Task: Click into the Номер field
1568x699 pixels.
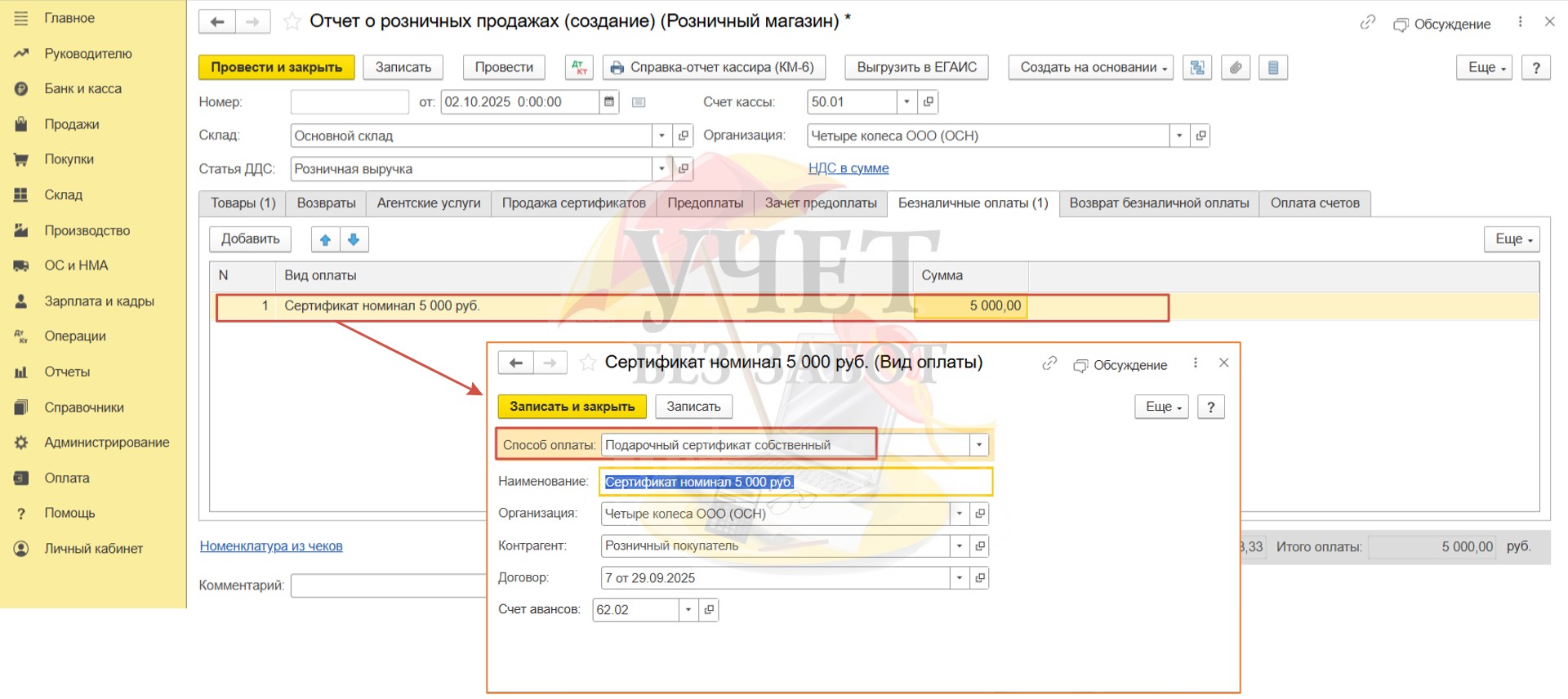Action: tap(350, 102)
